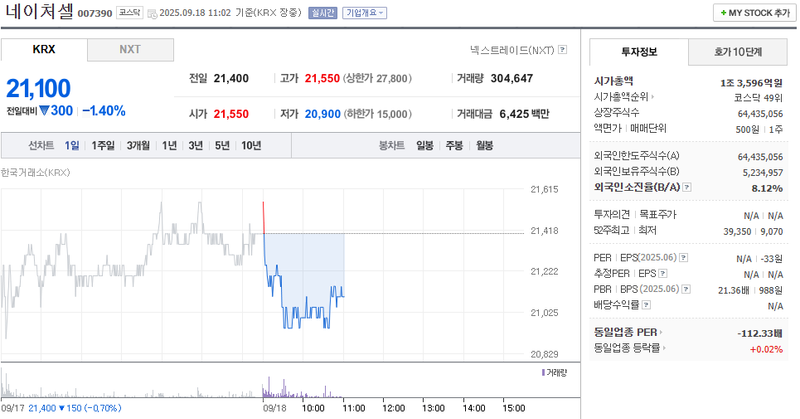Click help icon next to 배당수익률
Screen dimensions: 800x419
(646, 305)
